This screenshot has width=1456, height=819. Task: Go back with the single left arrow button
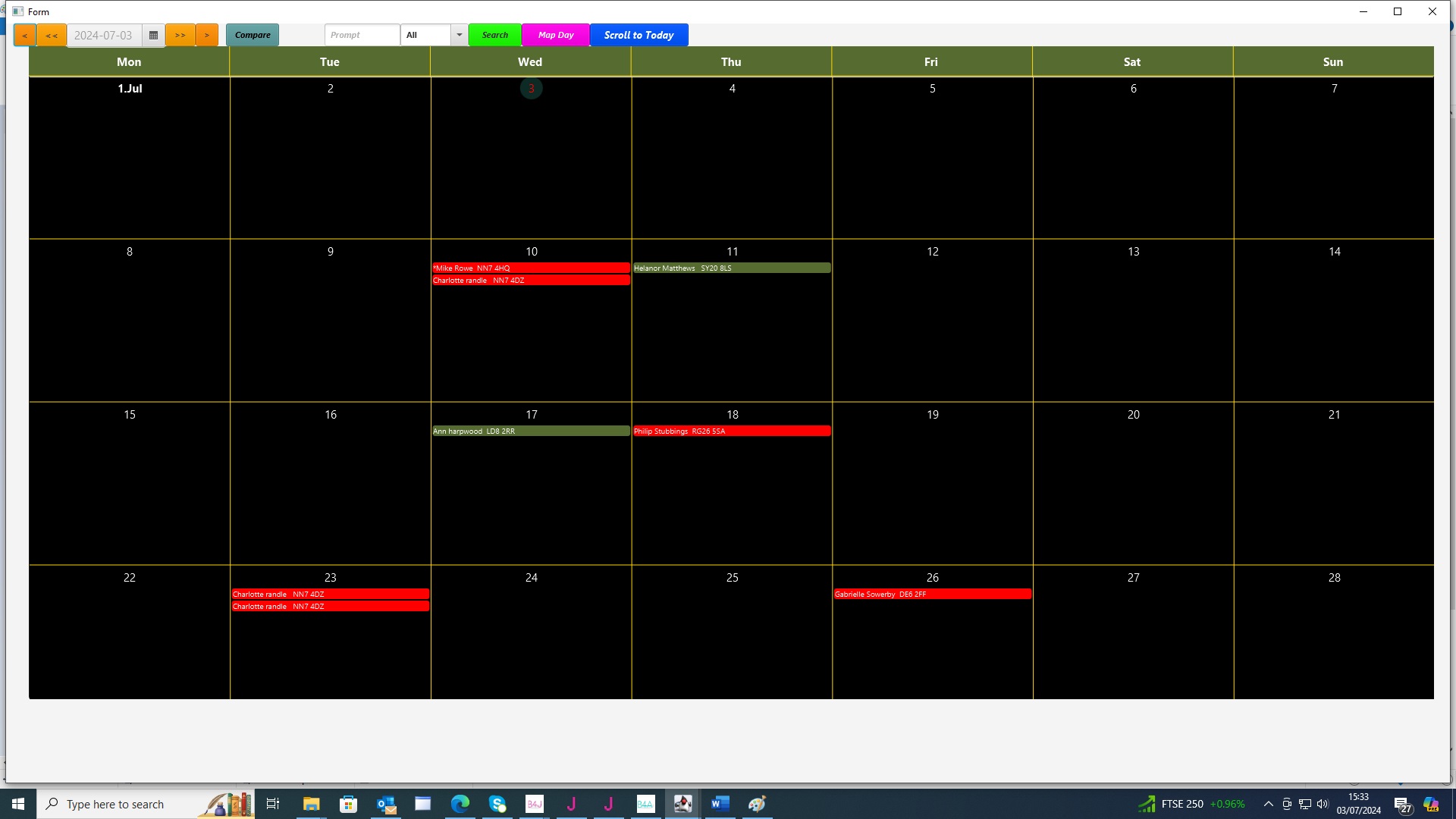[x=24, y=35]
